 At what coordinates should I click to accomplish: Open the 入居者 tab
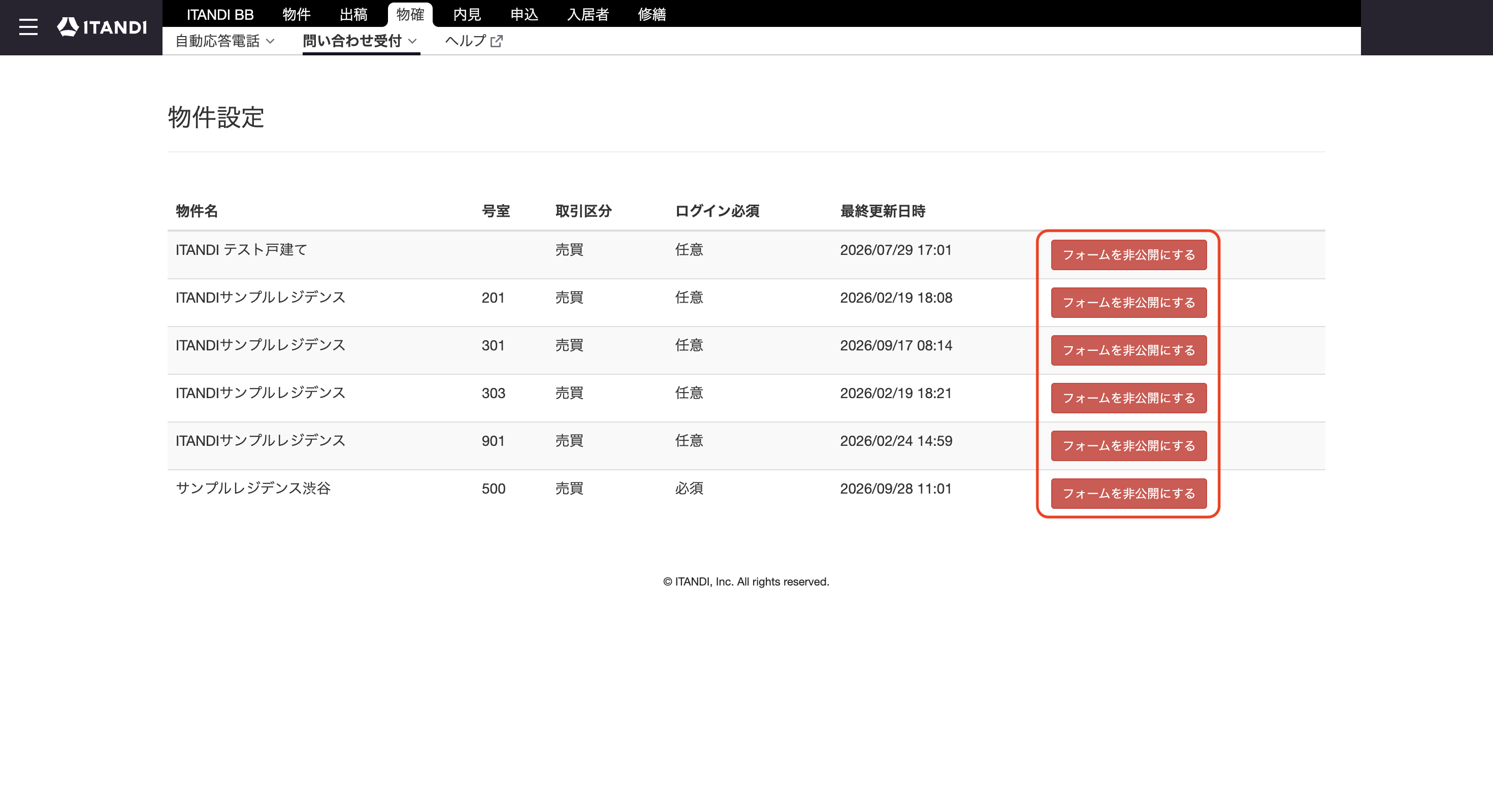[588, 15]
